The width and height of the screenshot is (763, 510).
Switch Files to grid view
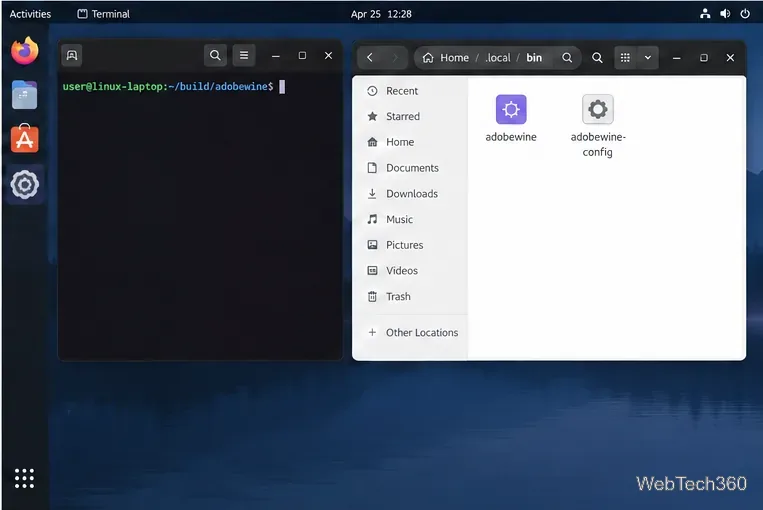[625, 58]
